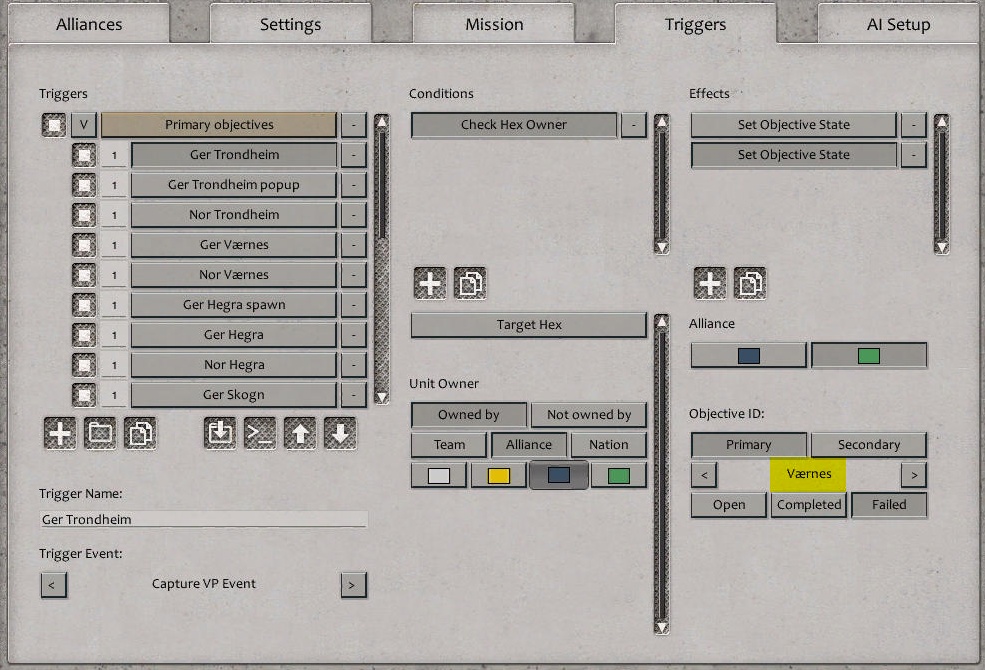This screenshot has width=985, height=670.
Task: Open the Nor Hegra trigger
Action: coord(234,365)
